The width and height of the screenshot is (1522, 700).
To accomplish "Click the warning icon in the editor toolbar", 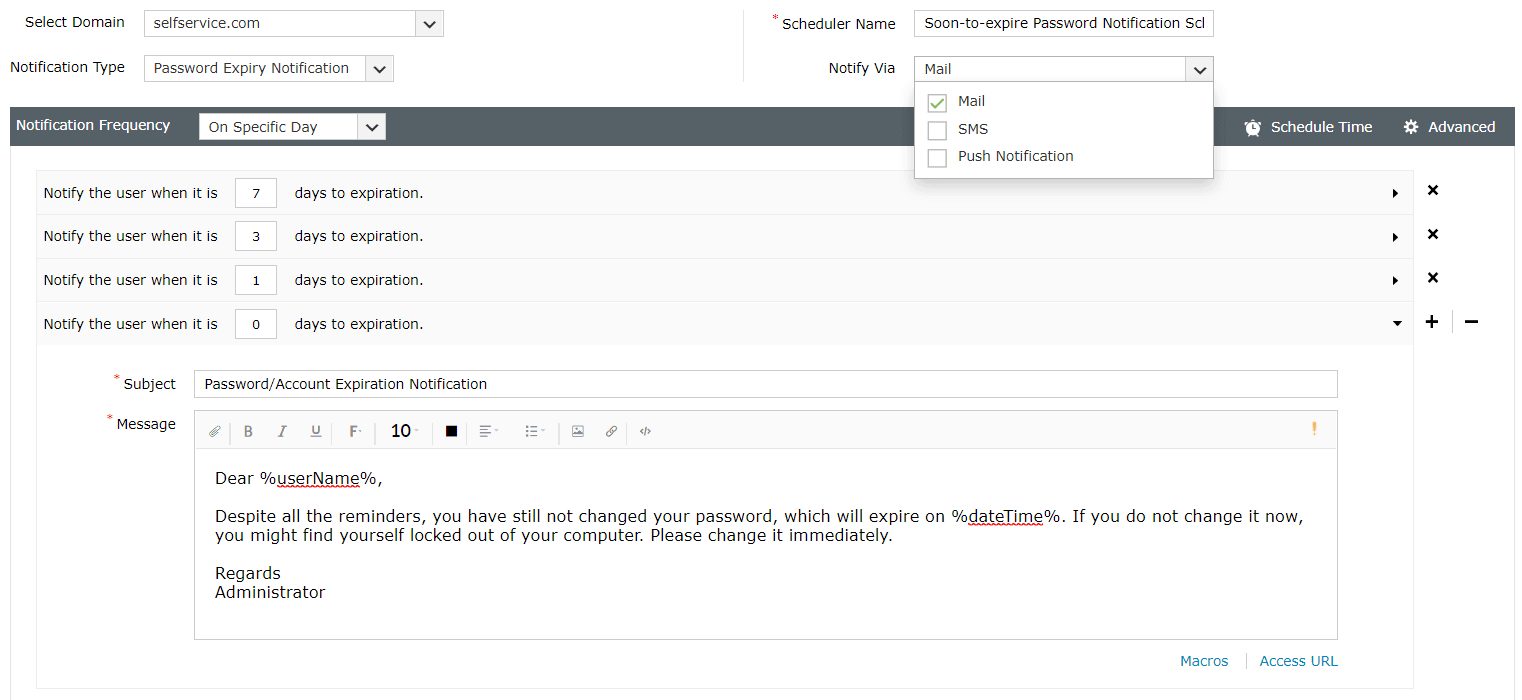I will point(1316,428).
